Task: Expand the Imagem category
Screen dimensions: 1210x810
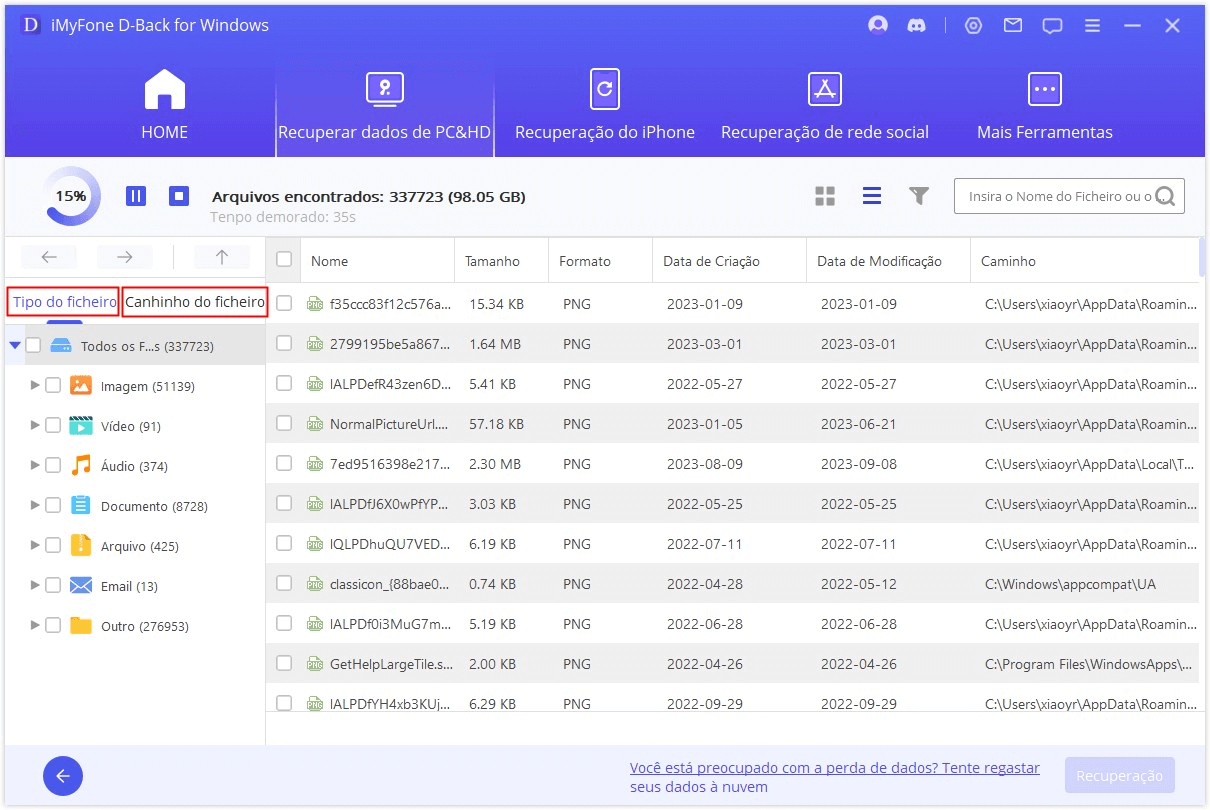Action: point(35,386)
